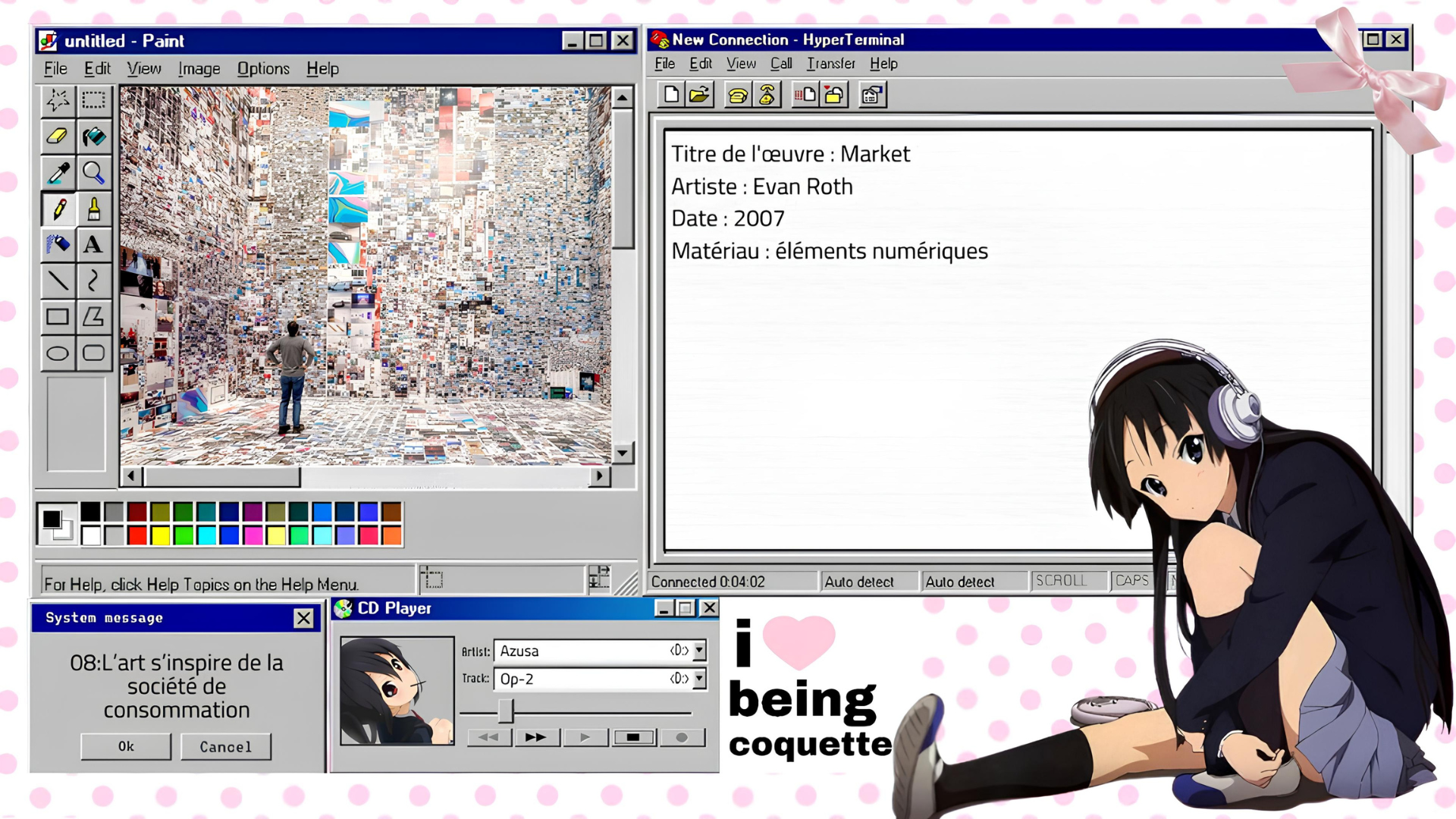Viewport: 1456px width, 819px height.
Task: Click Paint's vertical scrollbar down arrow
Action: pyautogui.click(x=623, y=453)
